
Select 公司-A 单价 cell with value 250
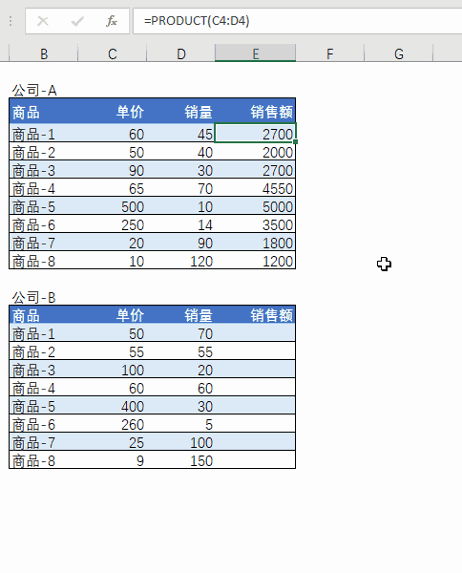112,224
